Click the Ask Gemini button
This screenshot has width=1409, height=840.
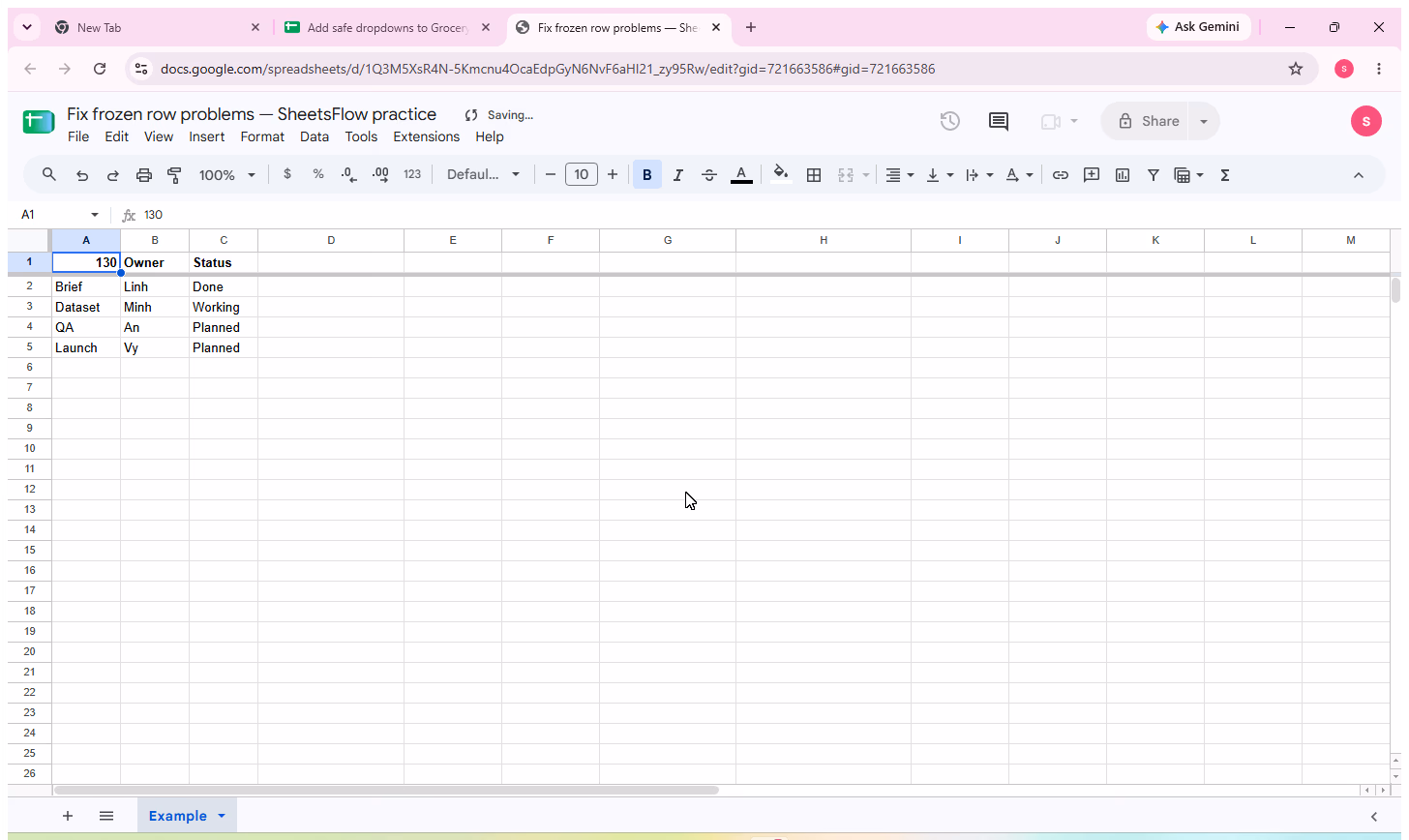coord(1198,27)
